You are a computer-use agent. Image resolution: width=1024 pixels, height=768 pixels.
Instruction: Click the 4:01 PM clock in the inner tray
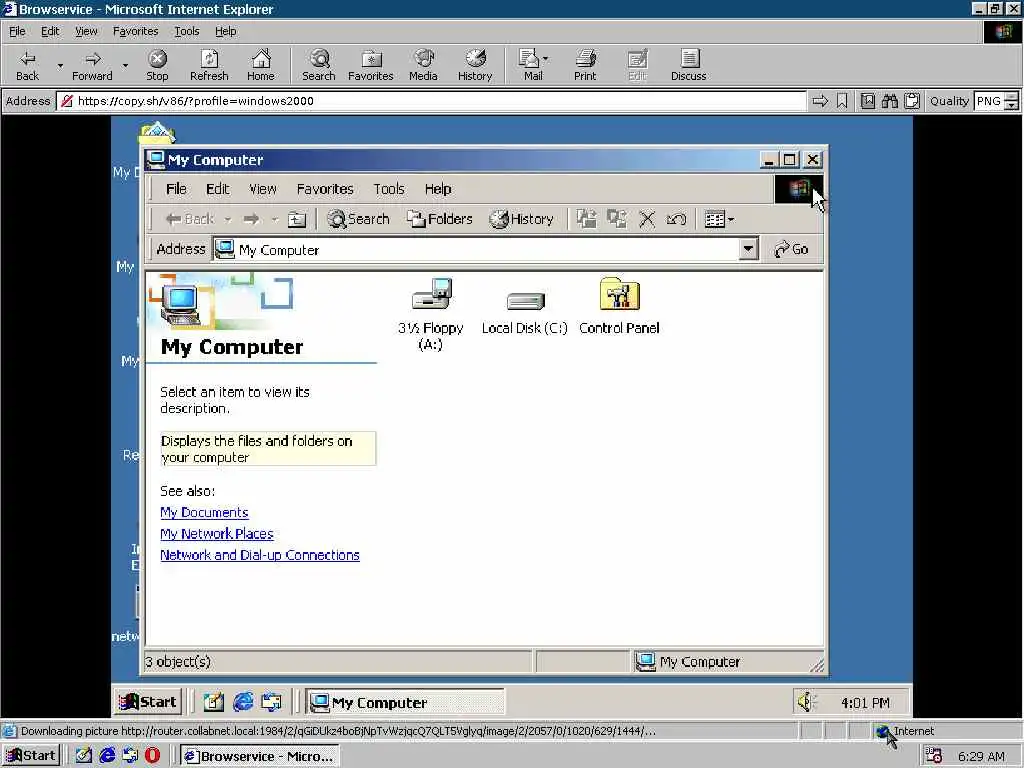(x=865, y=703)
